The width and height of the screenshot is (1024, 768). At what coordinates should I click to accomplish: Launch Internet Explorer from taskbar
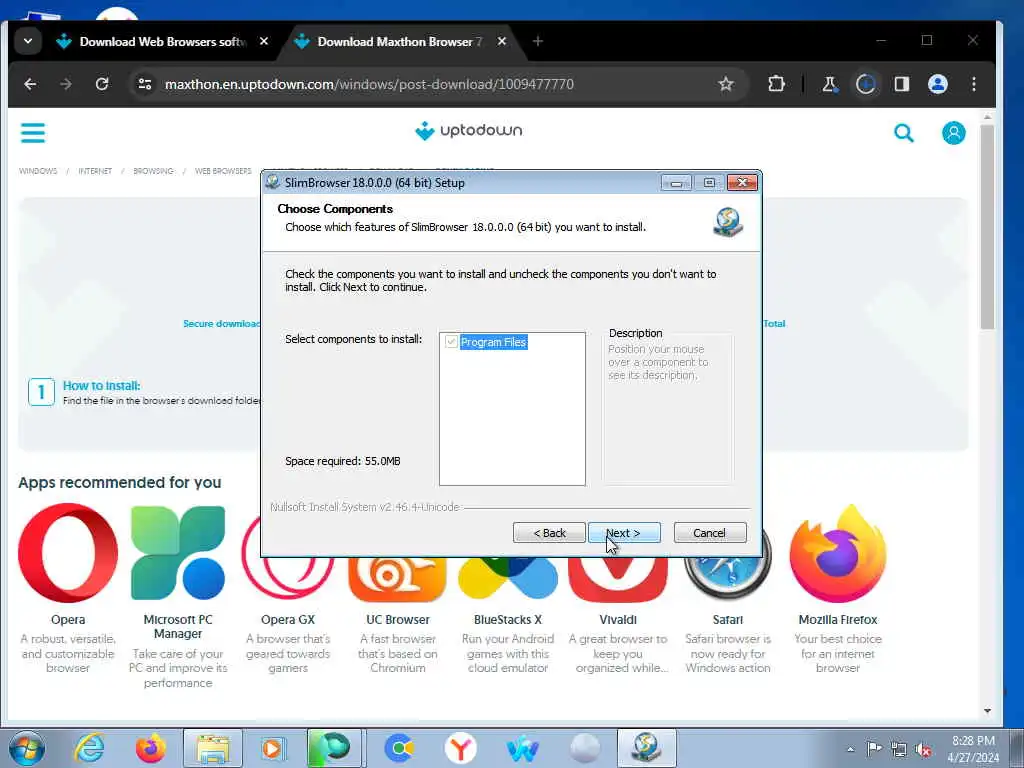tap(89, 748)
